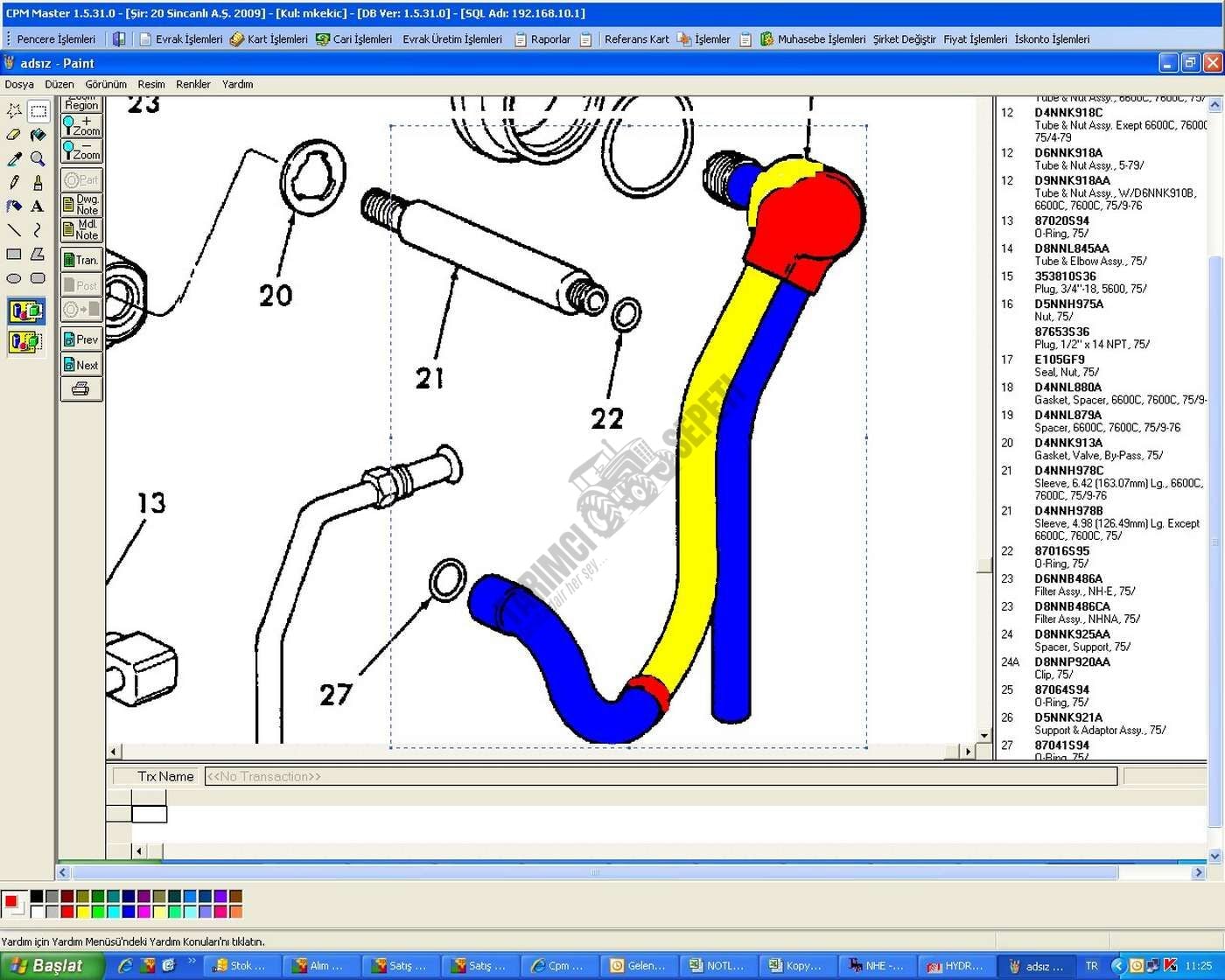
Task: Select the Eraser tool
Action: pos(14,135)
